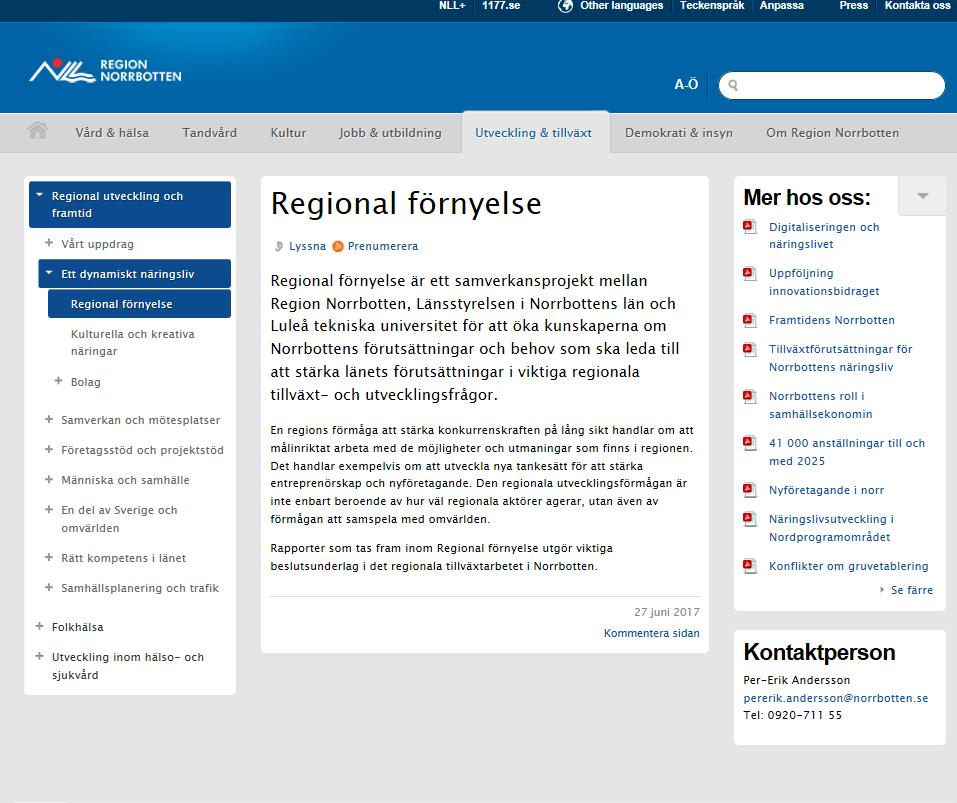Click the Regional förnyelse page heading
Image resolution: width=957 pixels, height=803 pixels.
[x=406, y=203]
